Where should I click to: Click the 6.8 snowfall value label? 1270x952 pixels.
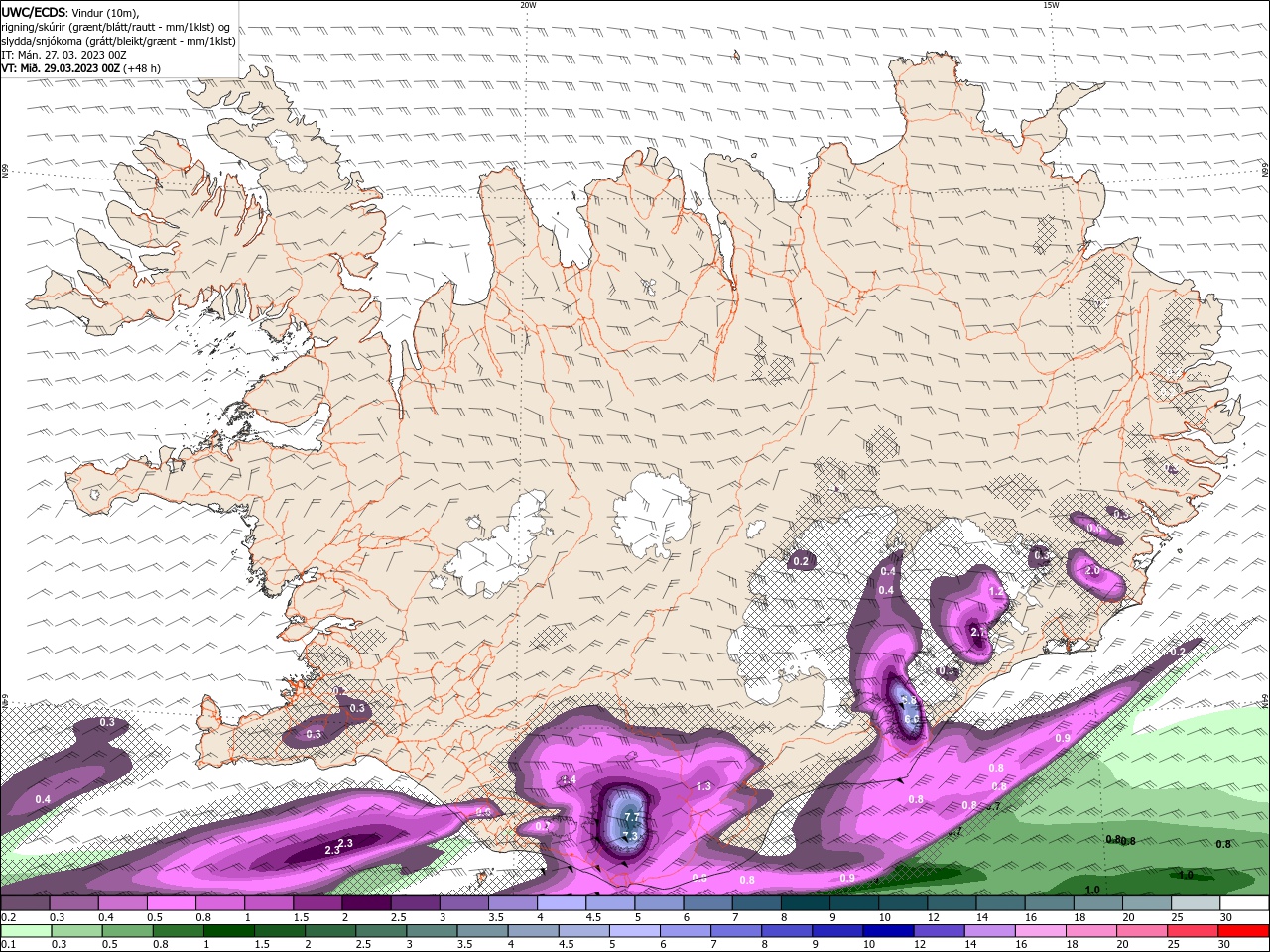[908, 701]
